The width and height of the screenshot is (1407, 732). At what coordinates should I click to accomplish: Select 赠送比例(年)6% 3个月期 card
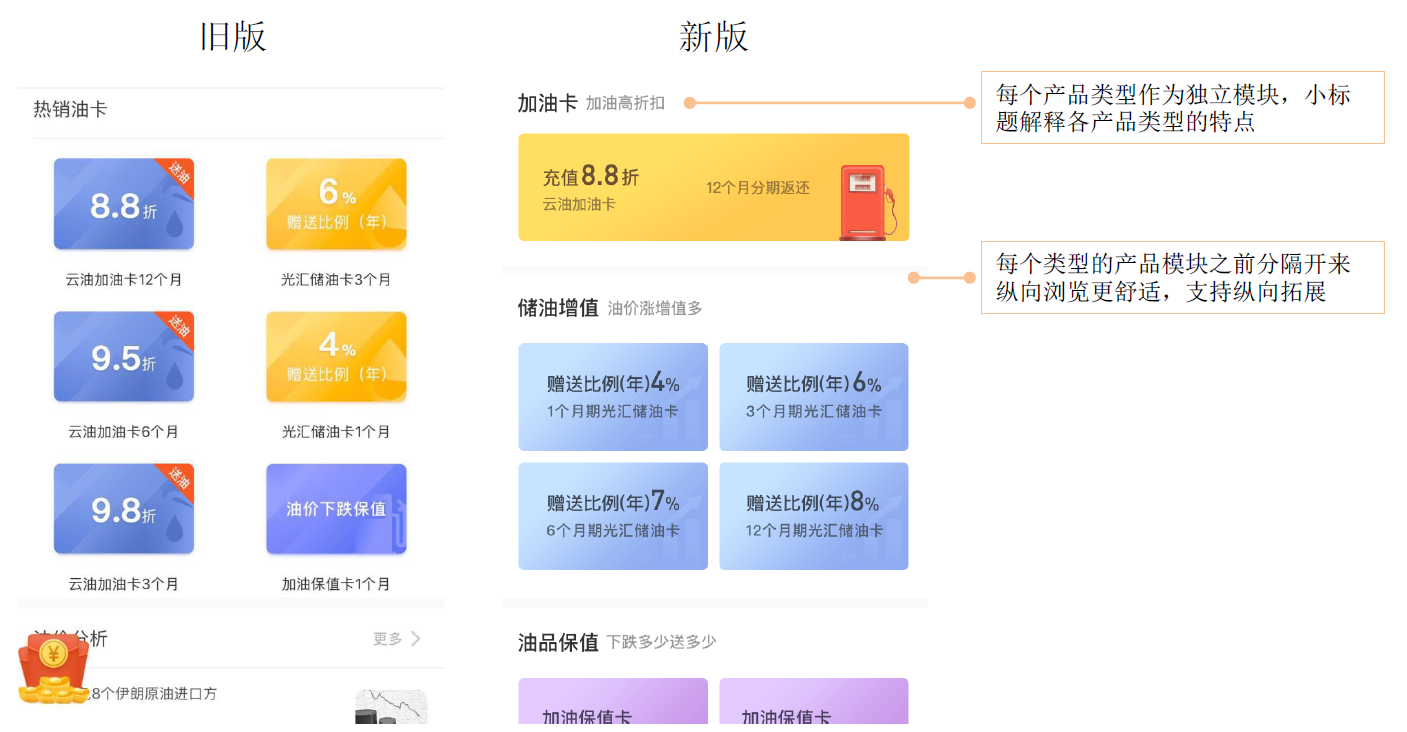(x=813, y=397)
